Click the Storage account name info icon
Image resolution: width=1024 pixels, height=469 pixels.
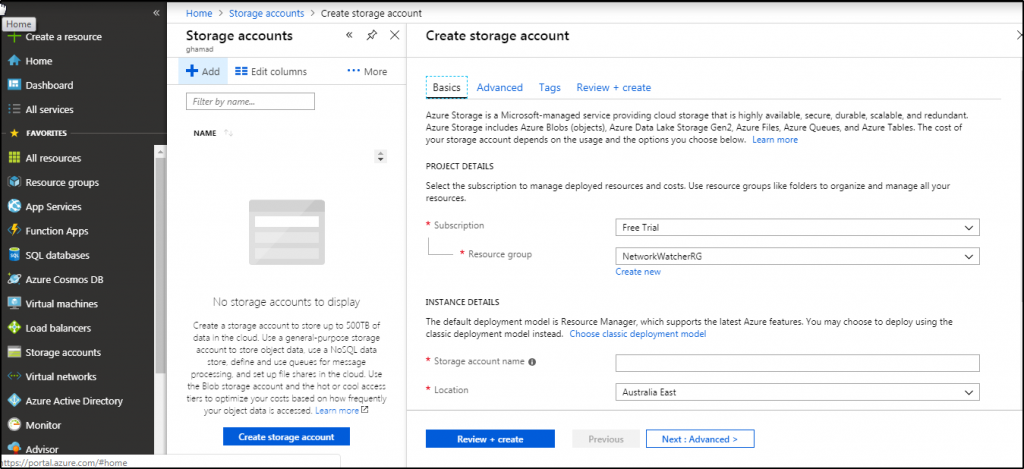(x=532, y=363)
